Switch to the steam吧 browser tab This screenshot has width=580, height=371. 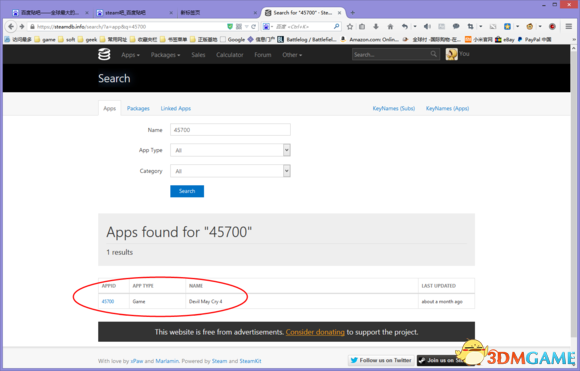click(x=135, y=13)
